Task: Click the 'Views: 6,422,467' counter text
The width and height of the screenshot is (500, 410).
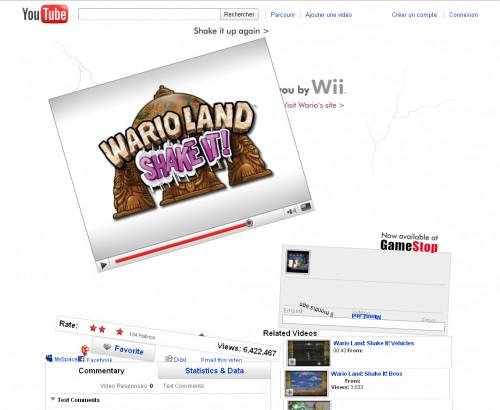Action: tap(247, 349)
